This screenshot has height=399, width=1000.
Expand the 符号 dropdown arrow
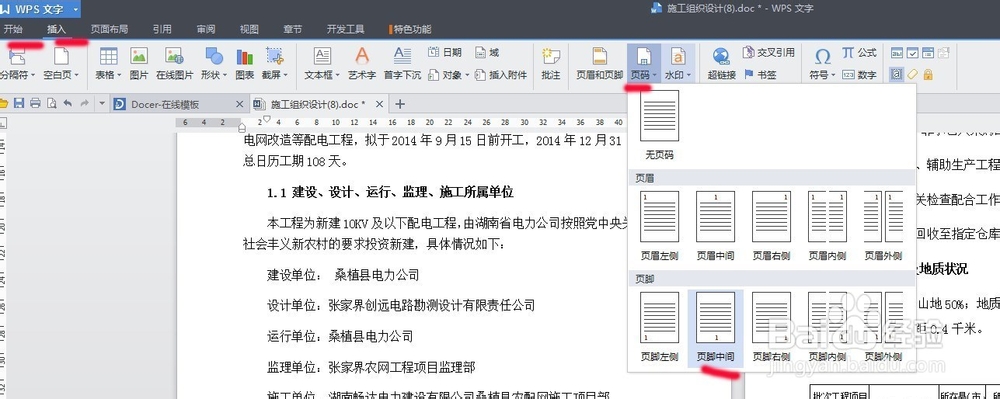834,75
